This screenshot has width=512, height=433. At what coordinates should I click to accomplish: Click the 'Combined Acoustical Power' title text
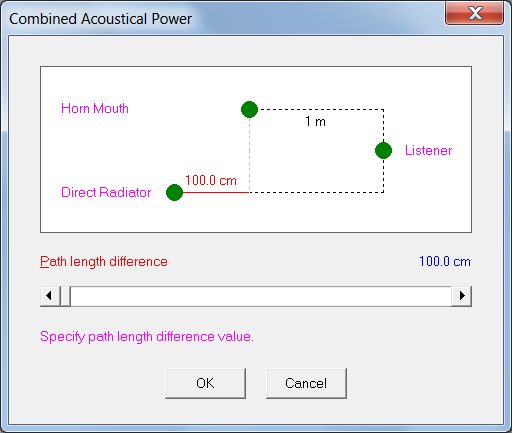tap(100, 19)
